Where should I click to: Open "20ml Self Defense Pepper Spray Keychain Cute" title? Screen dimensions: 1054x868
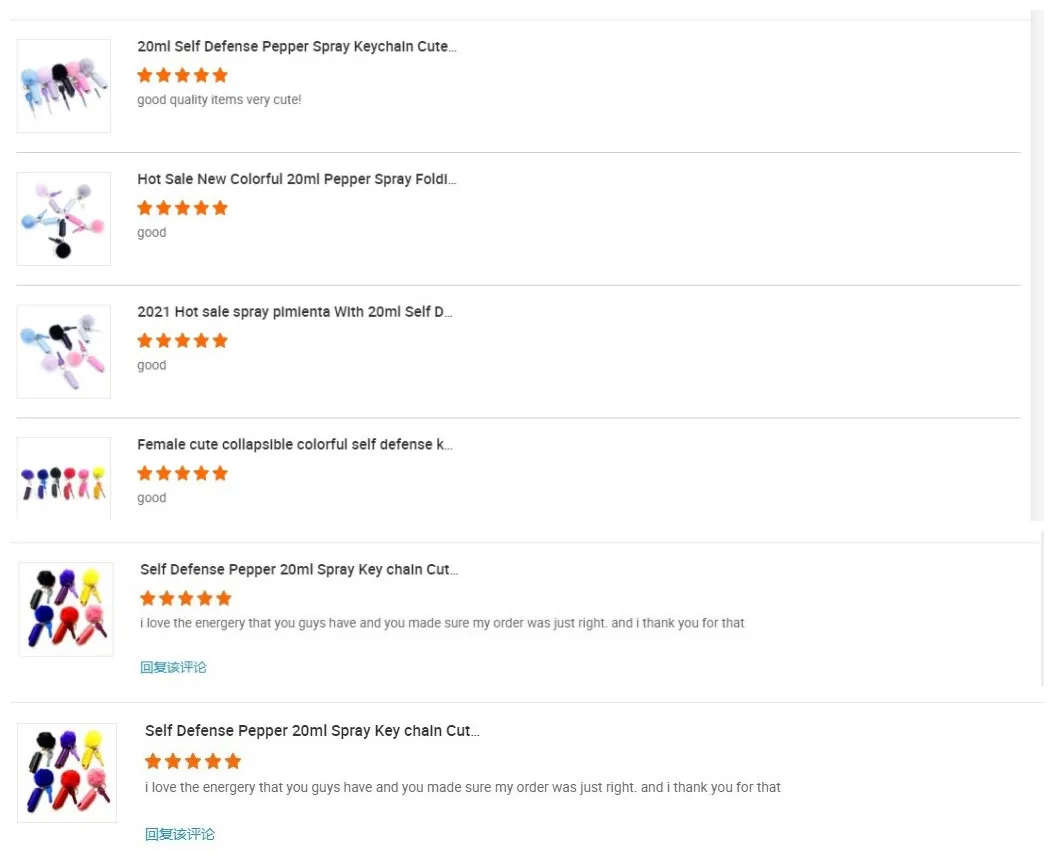coord(296,47)
